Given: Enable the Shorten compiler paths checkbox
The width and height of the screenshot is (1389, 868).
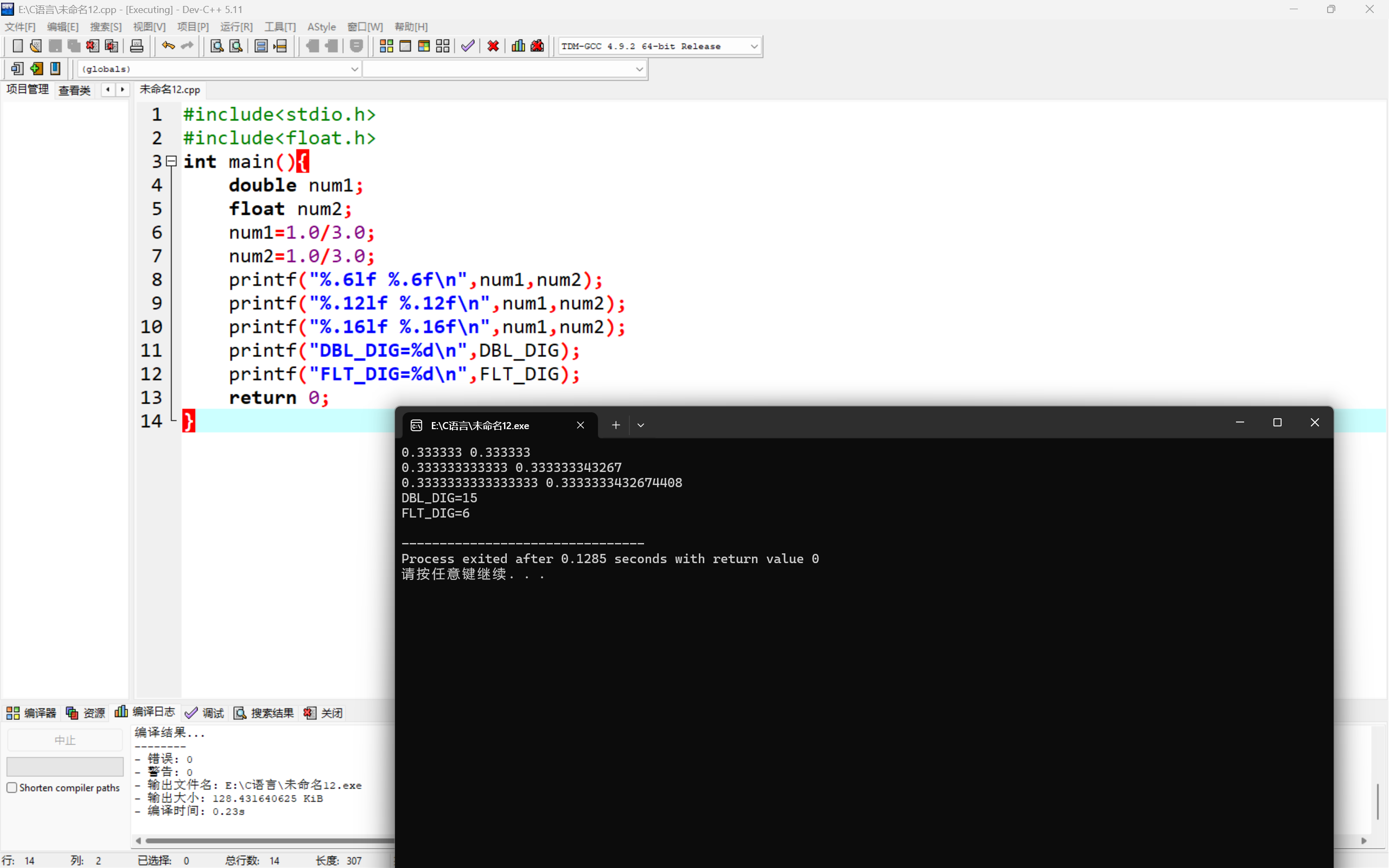Looking at the screenshot, I should 12,788.
